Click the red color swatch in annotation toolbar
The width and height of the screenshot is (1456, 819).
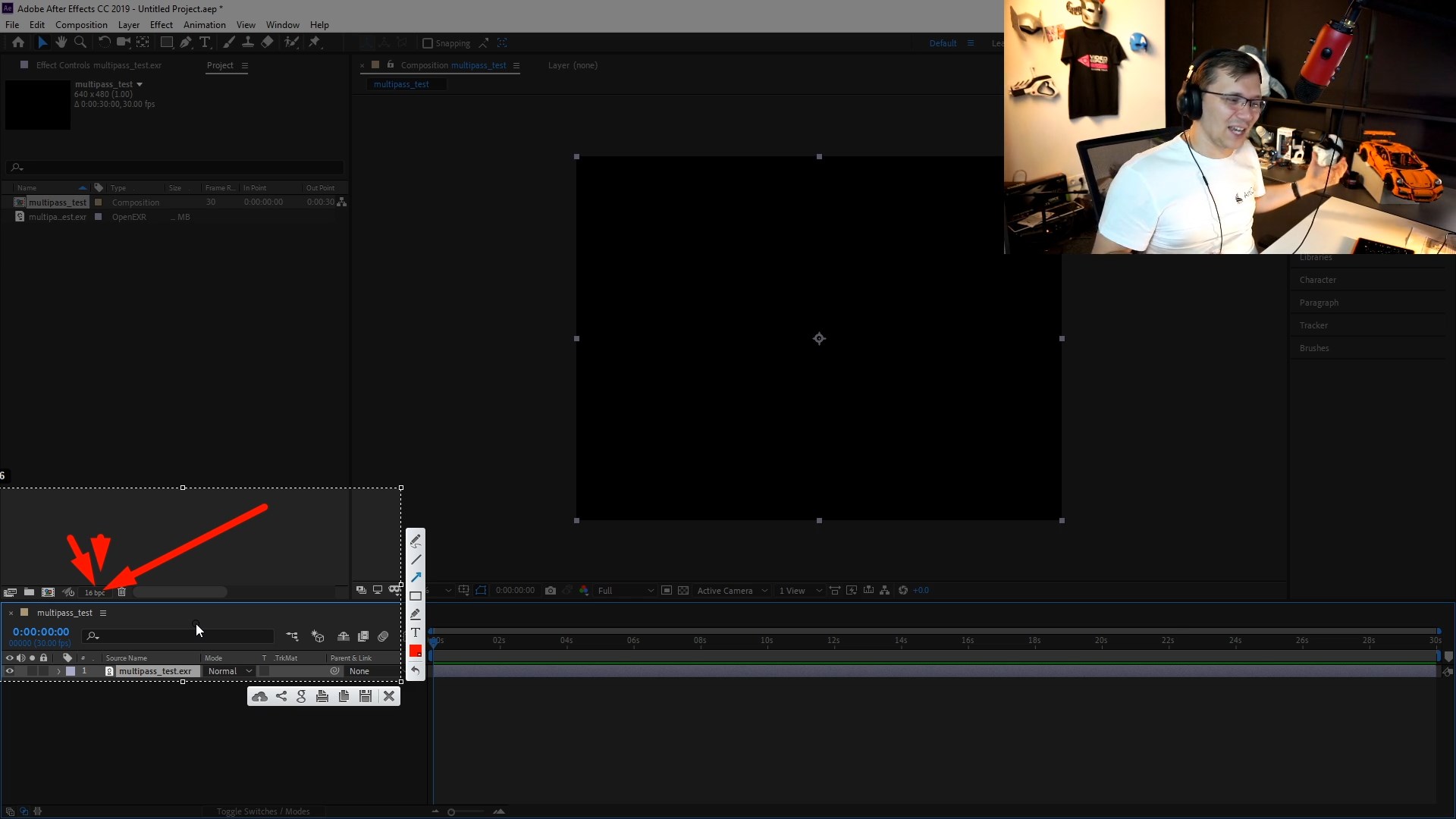(416, 651)
